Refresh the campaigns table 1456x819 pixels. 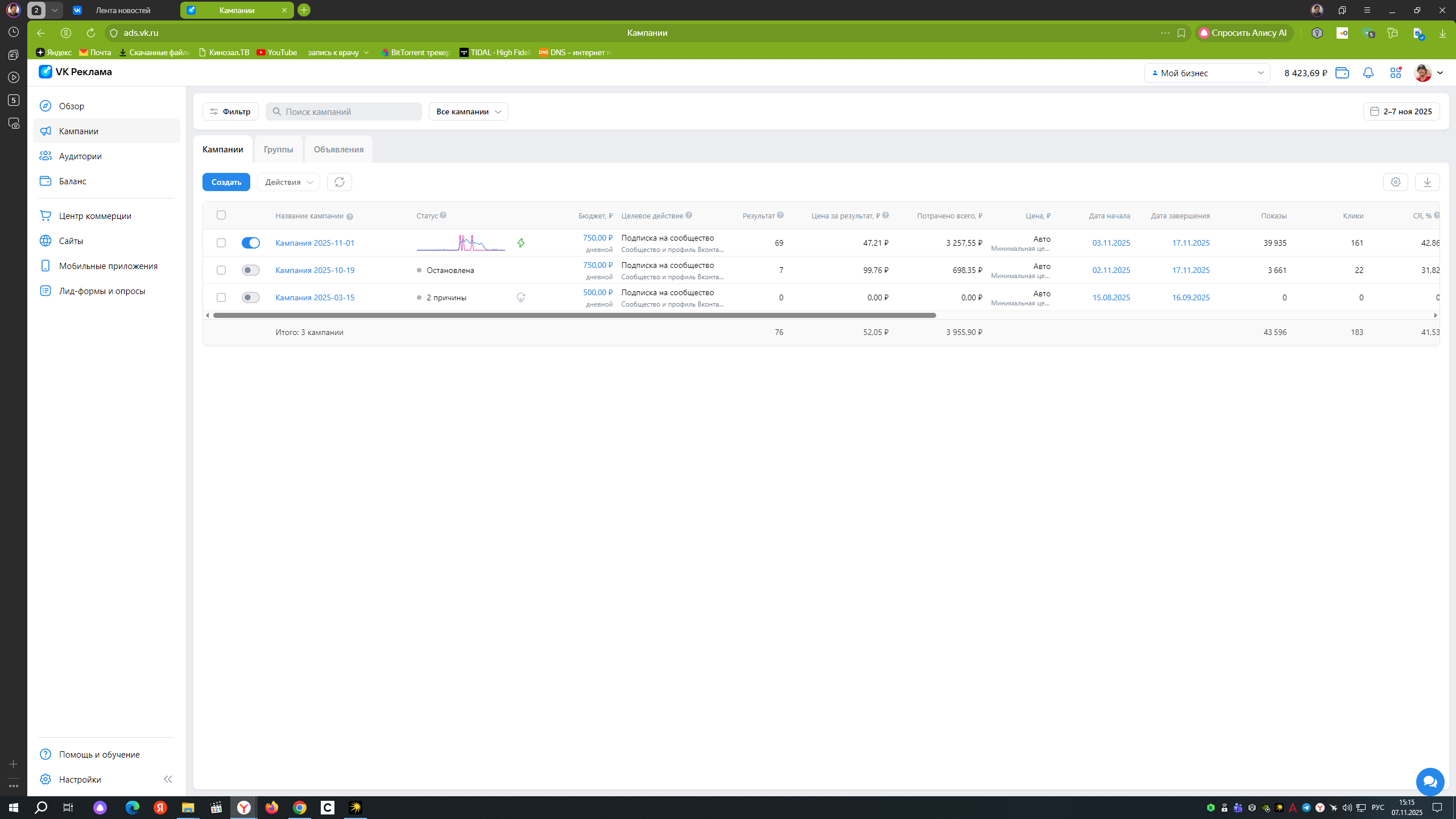click(x=340, y=182)
